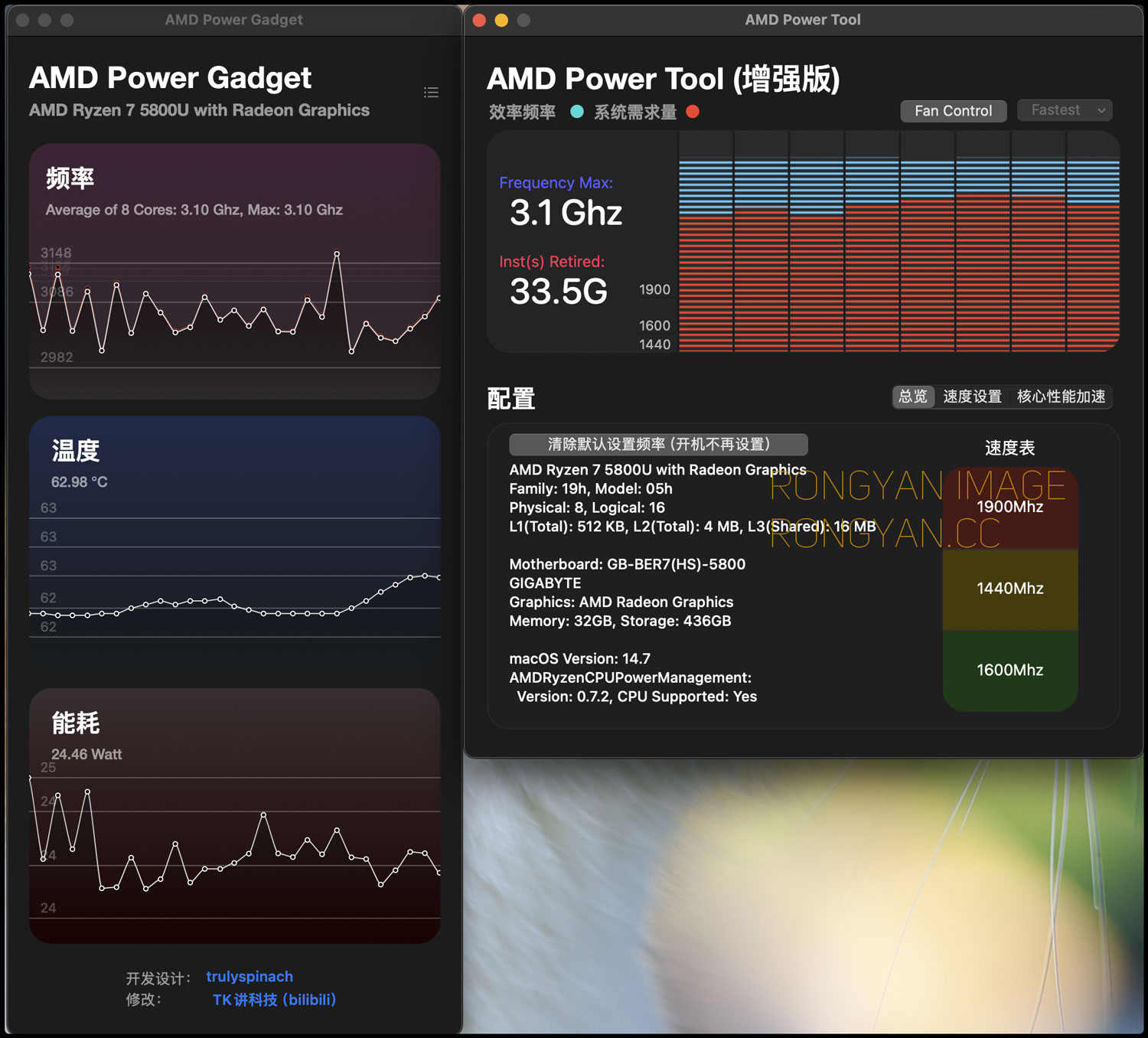Open the 核心性能加速 tab
The width and height of the screenshot is (1148, 1038).
tap(1061, 397)
